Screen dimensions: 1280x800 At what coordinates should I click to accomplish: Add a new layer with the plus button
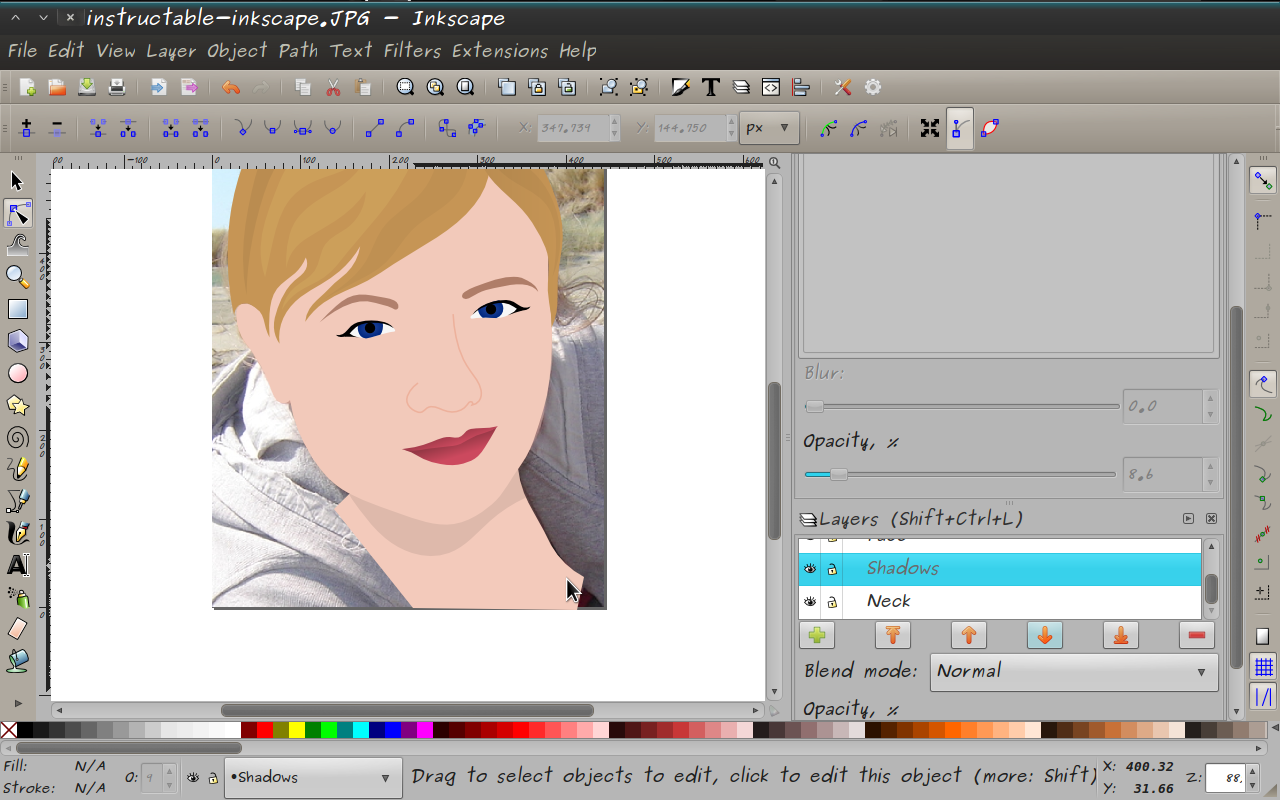coord(817,634)
